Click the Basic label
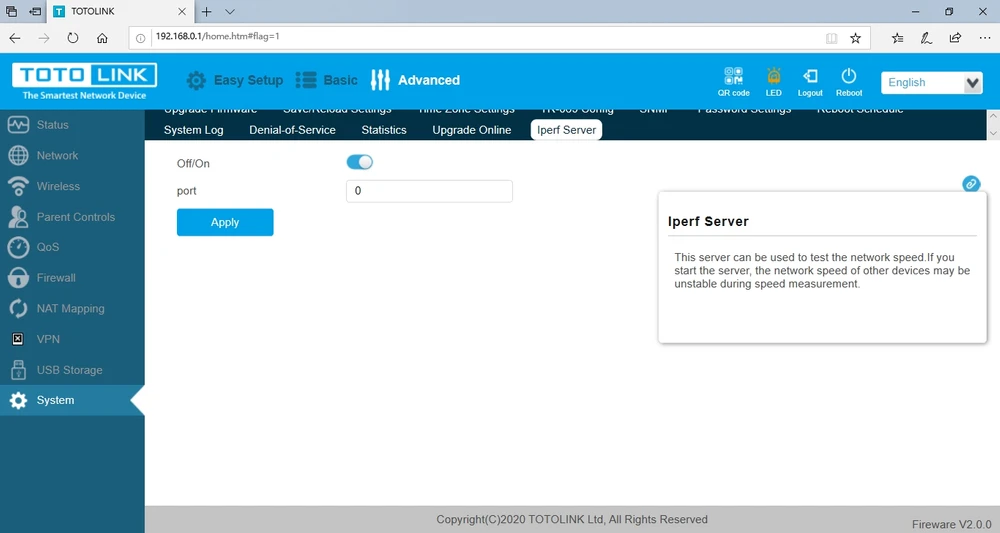 340,80
